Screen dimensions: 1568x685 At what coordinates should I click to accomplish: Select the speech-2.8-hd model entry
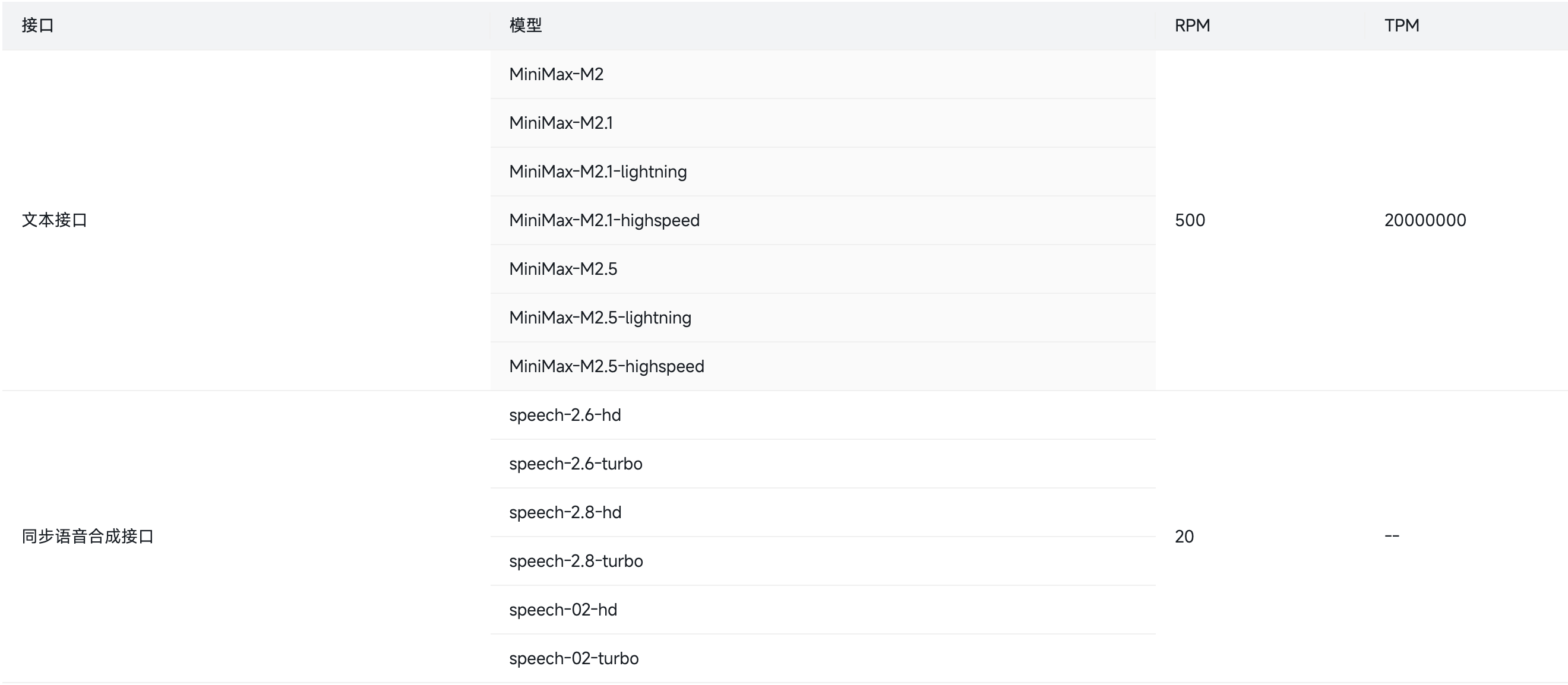pyautogui.click(x=823, y=512)
